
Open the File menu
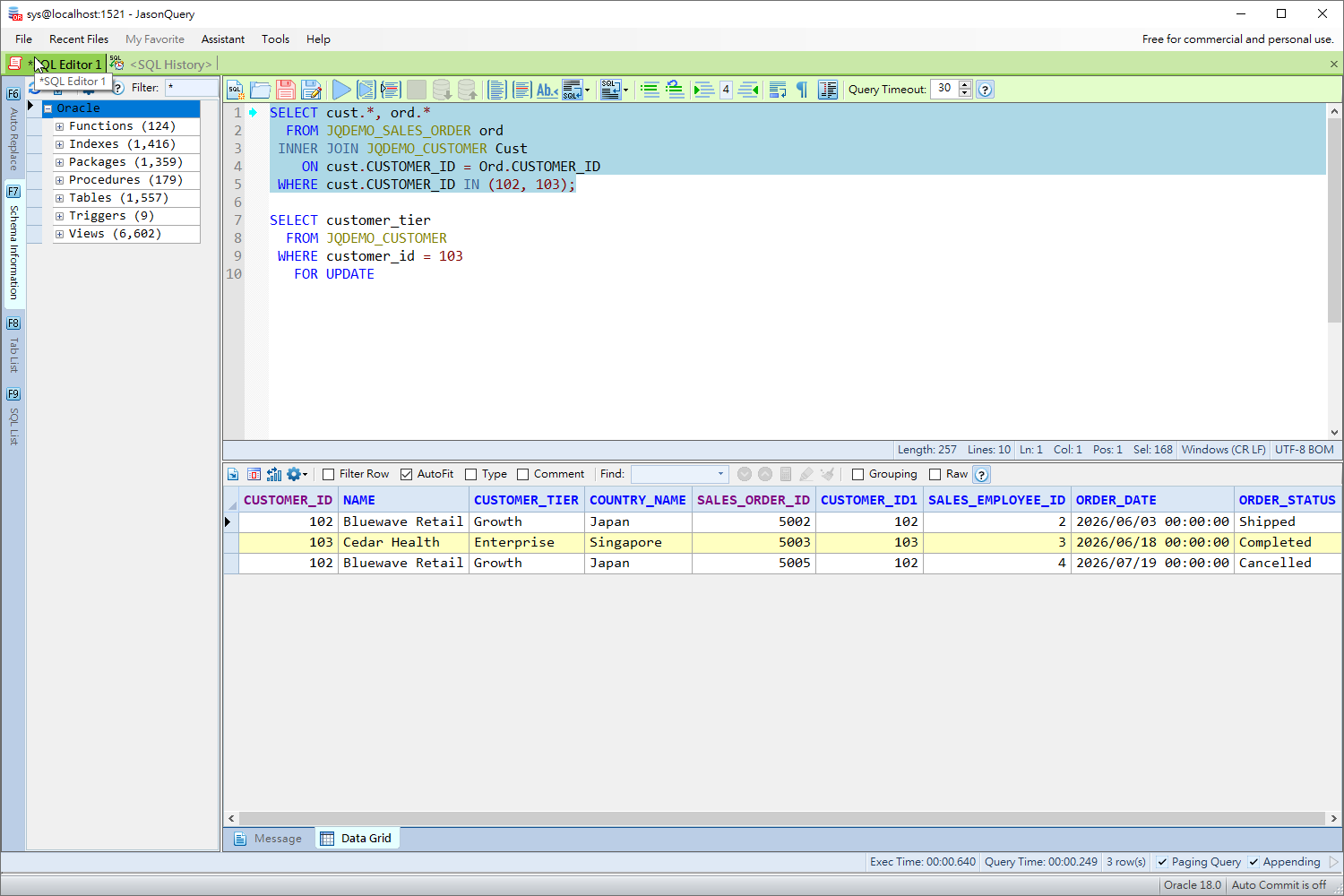pyautogui.click(x=23, y=39)
